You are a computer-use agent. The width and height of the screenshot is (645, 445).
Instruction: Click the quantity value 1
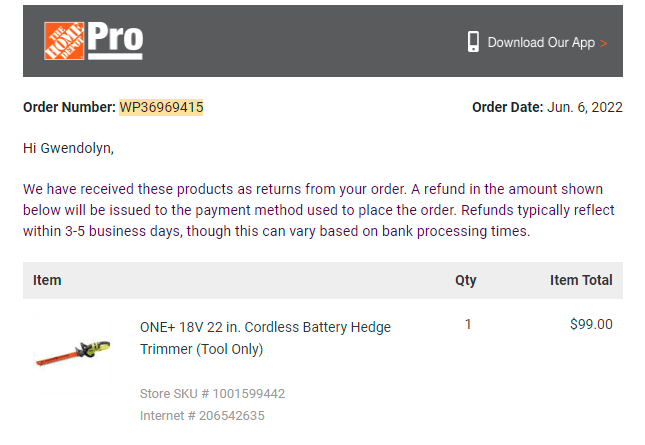click(x=468, y=324)
